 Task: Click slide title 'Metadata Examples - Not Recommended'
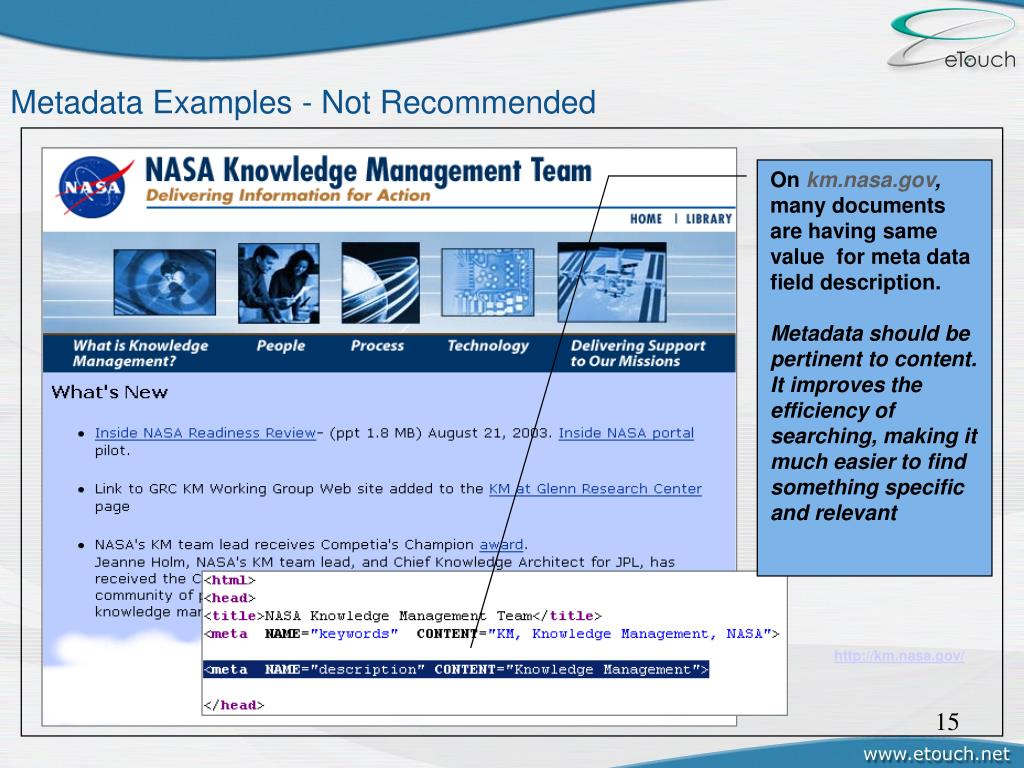pos(304,103)
